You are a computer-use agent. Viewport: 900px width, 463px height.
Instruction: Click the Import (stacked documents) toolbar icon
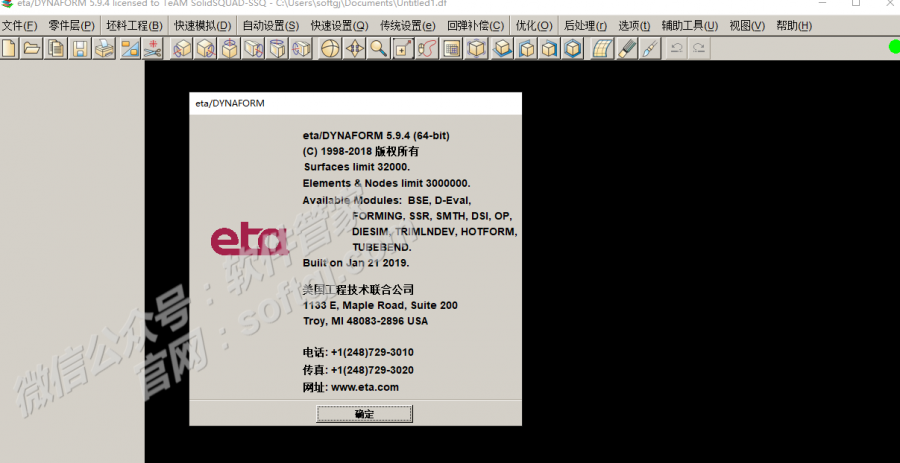coord(56,49)
